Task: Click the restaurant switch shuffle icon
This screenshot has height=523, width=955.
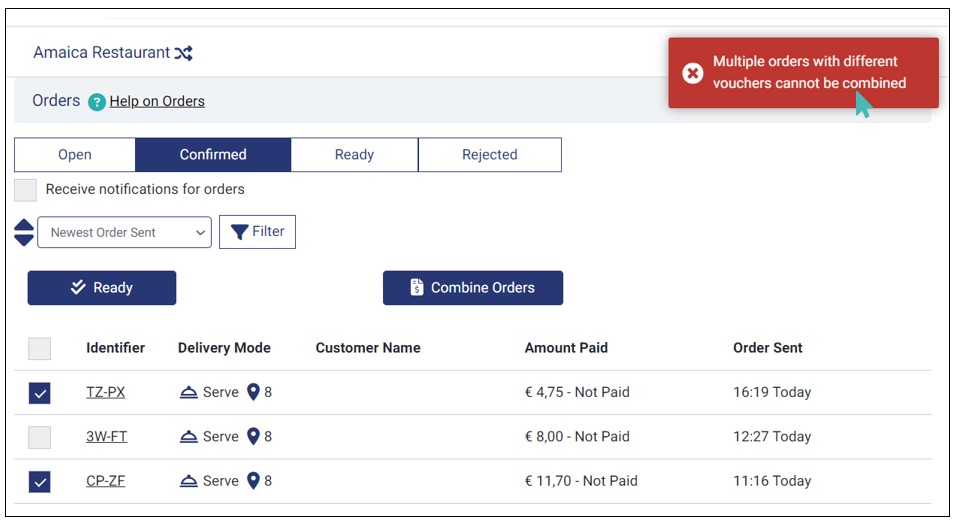Action: click(x=183, y=54)
